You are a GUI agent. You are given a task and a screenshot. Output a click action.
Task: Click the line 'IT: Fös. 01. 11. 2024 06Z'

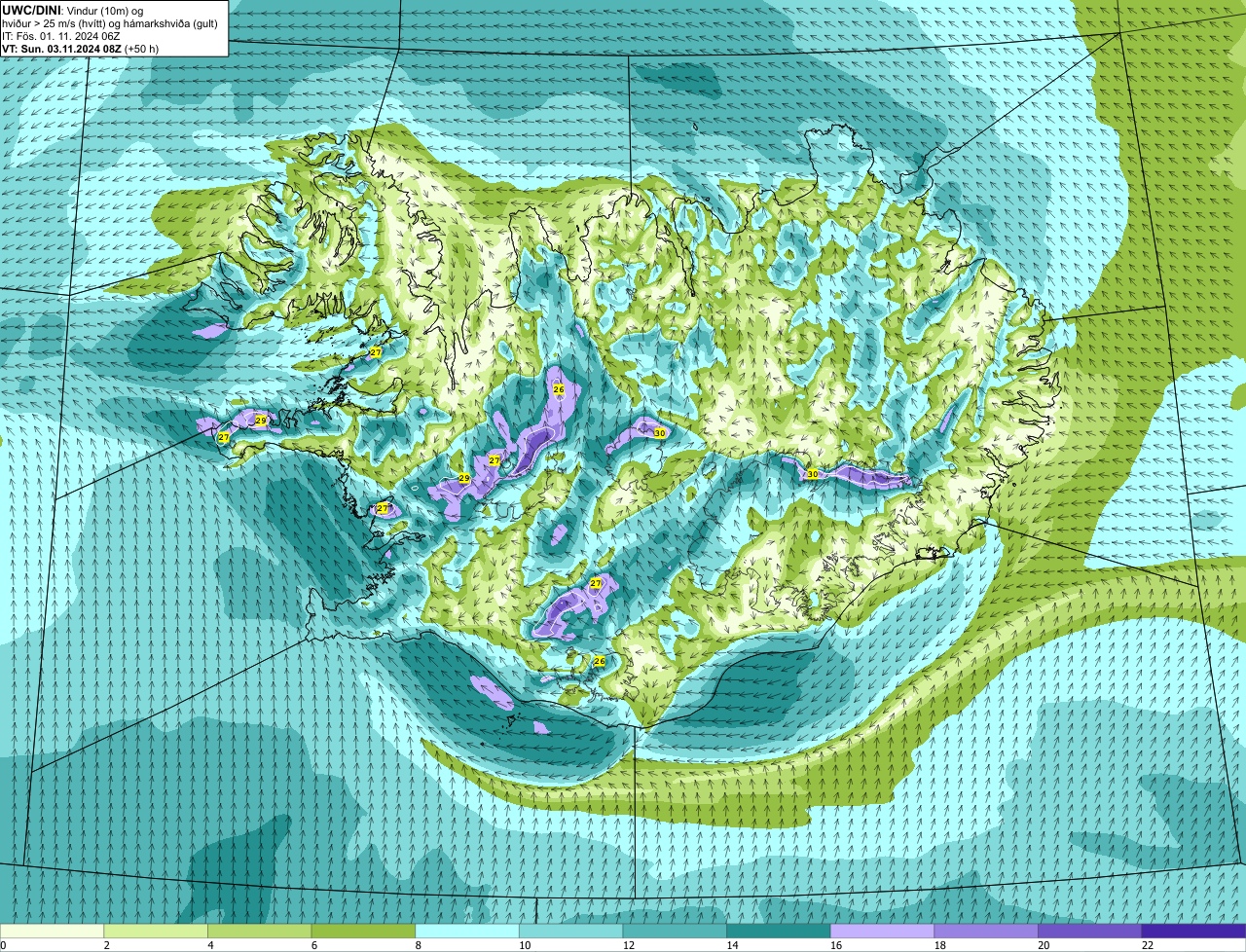click(61, 36)
